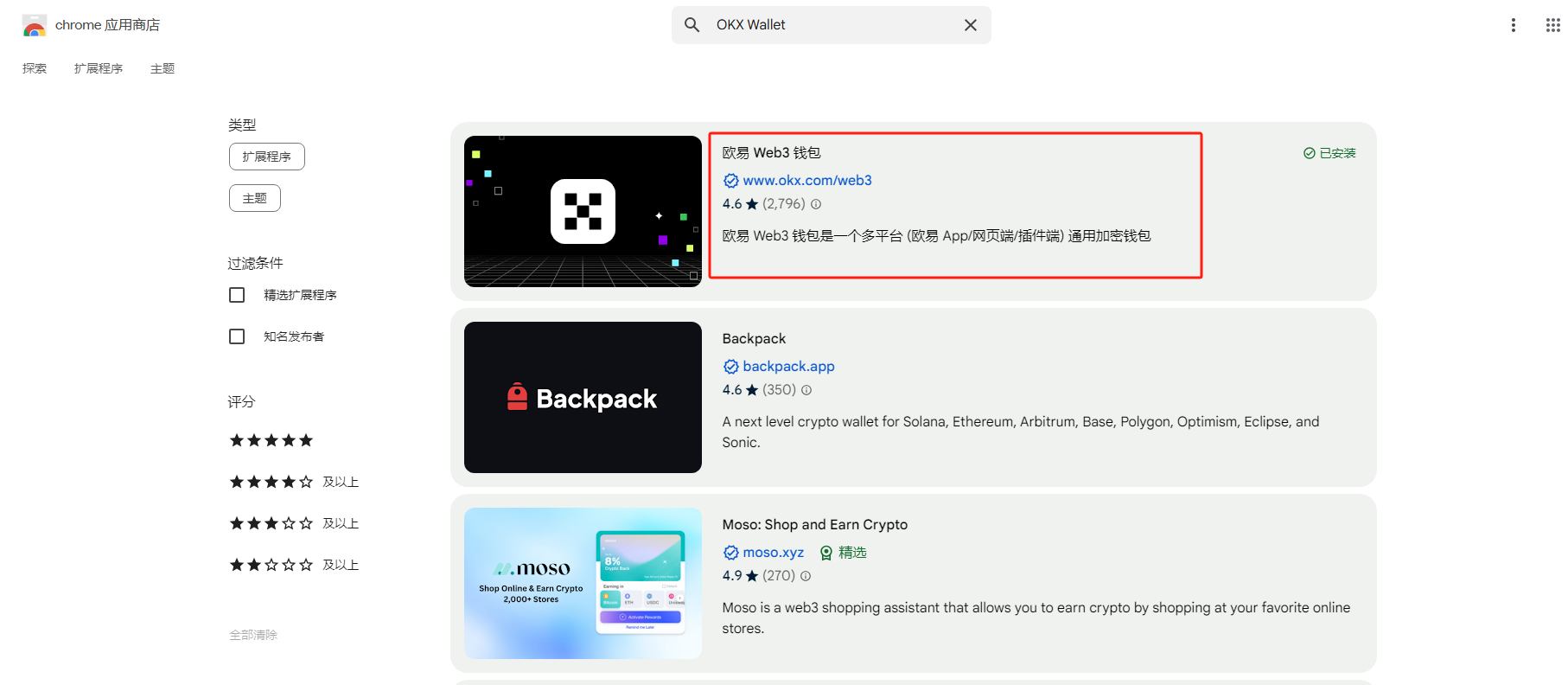Open the 主题 tab in top navigation
This screenshot has height=685, width=1568.
pyautogui.click(x=163, y=68)
